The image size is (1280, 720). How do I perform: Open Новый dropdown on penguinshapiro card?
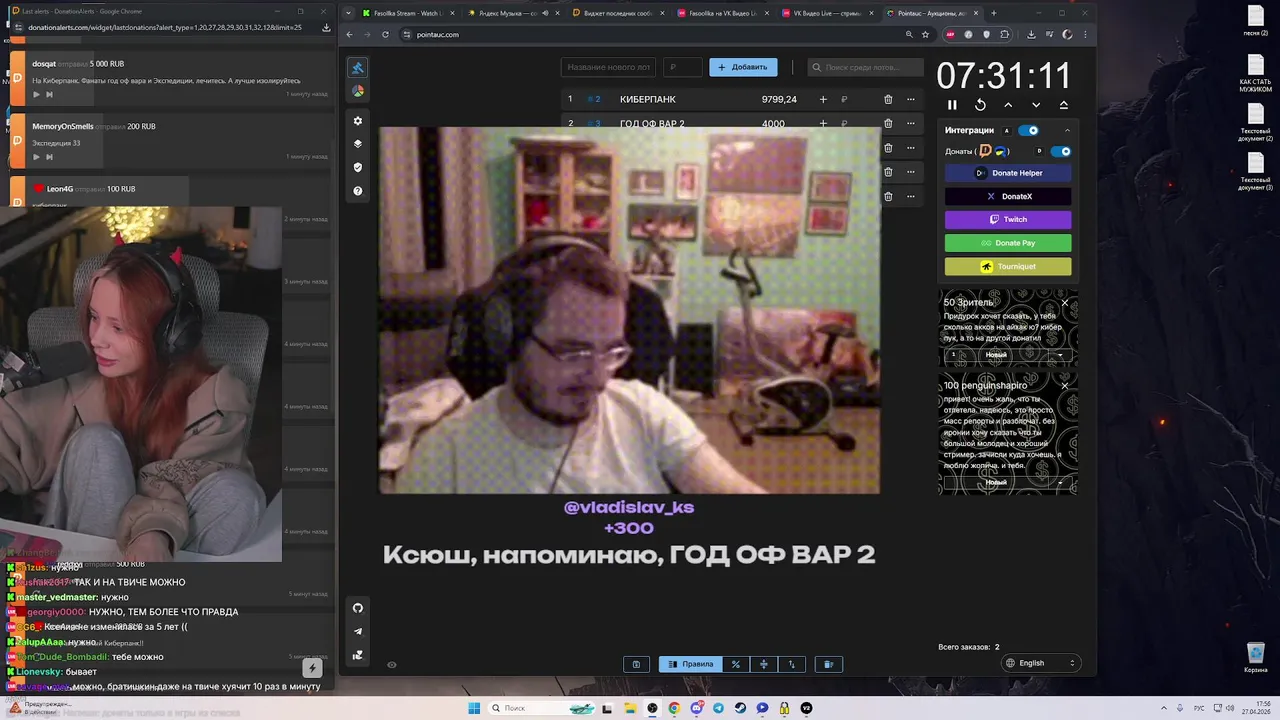[x=1060, y=483]
